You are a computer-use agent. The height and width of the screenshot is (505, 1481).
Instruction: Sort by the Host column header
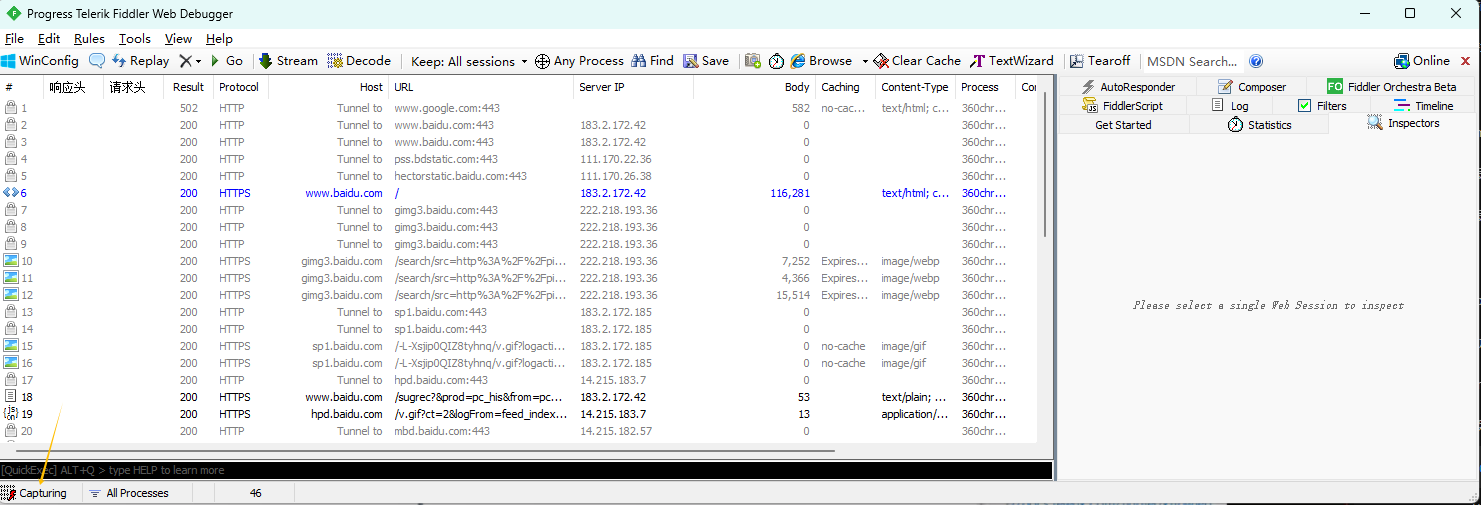328,87
